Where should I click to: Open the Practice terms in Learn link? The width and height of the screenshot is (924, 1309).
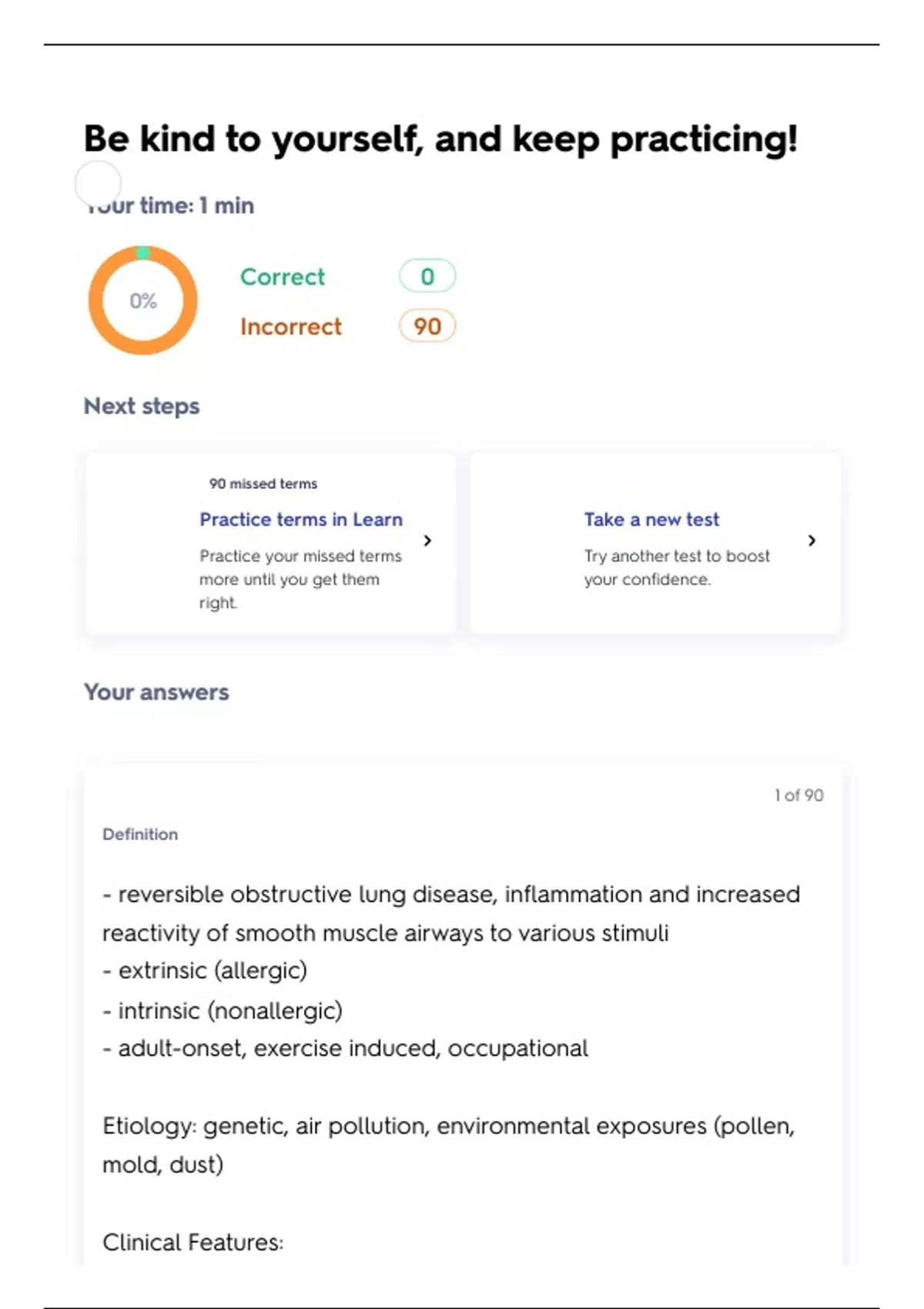tap(300, 520)
